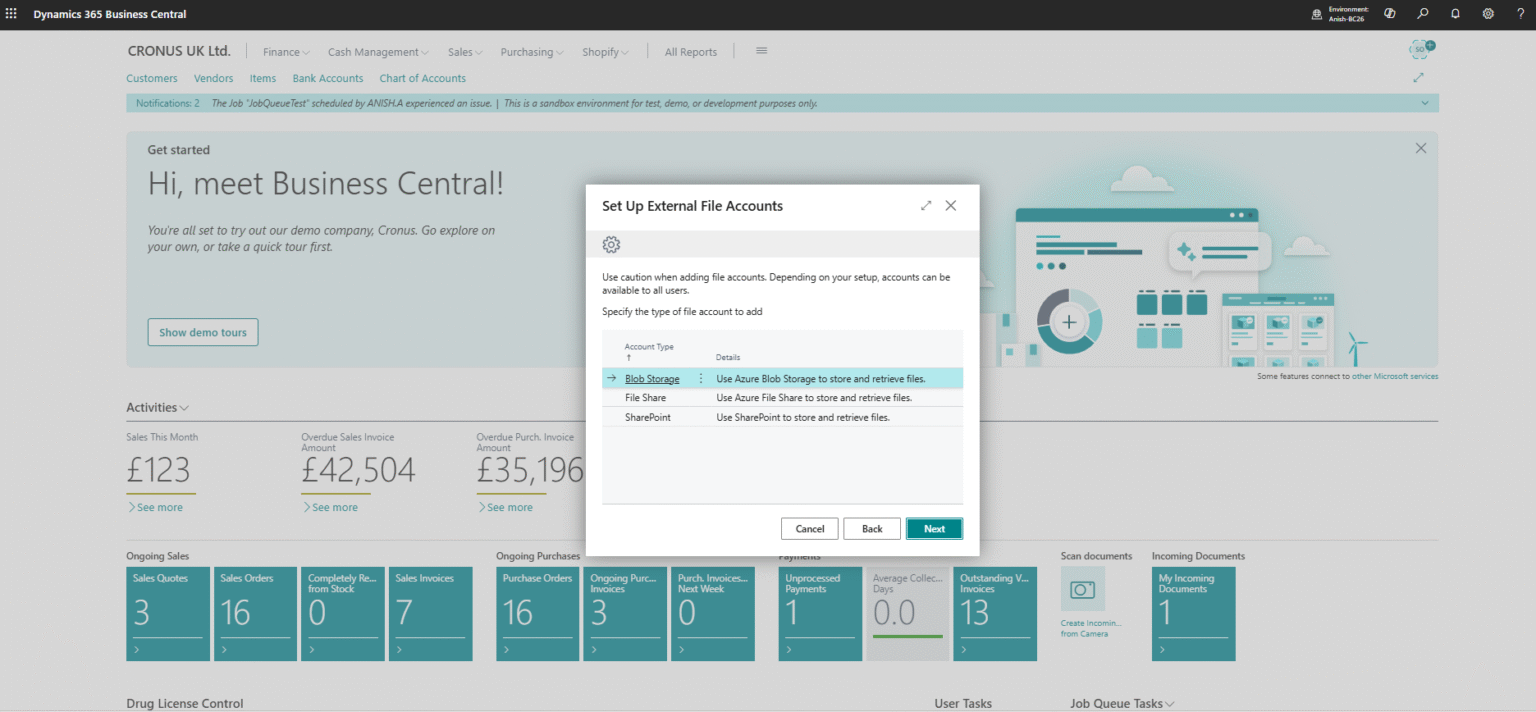
Task: Open the All Reports menu item
Action: [x=690, y=52]
